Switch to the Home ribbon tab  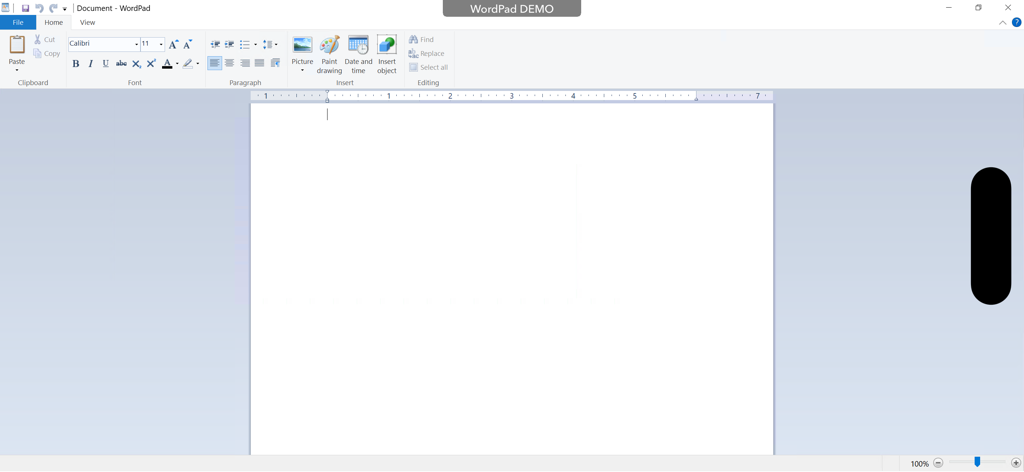54,22
